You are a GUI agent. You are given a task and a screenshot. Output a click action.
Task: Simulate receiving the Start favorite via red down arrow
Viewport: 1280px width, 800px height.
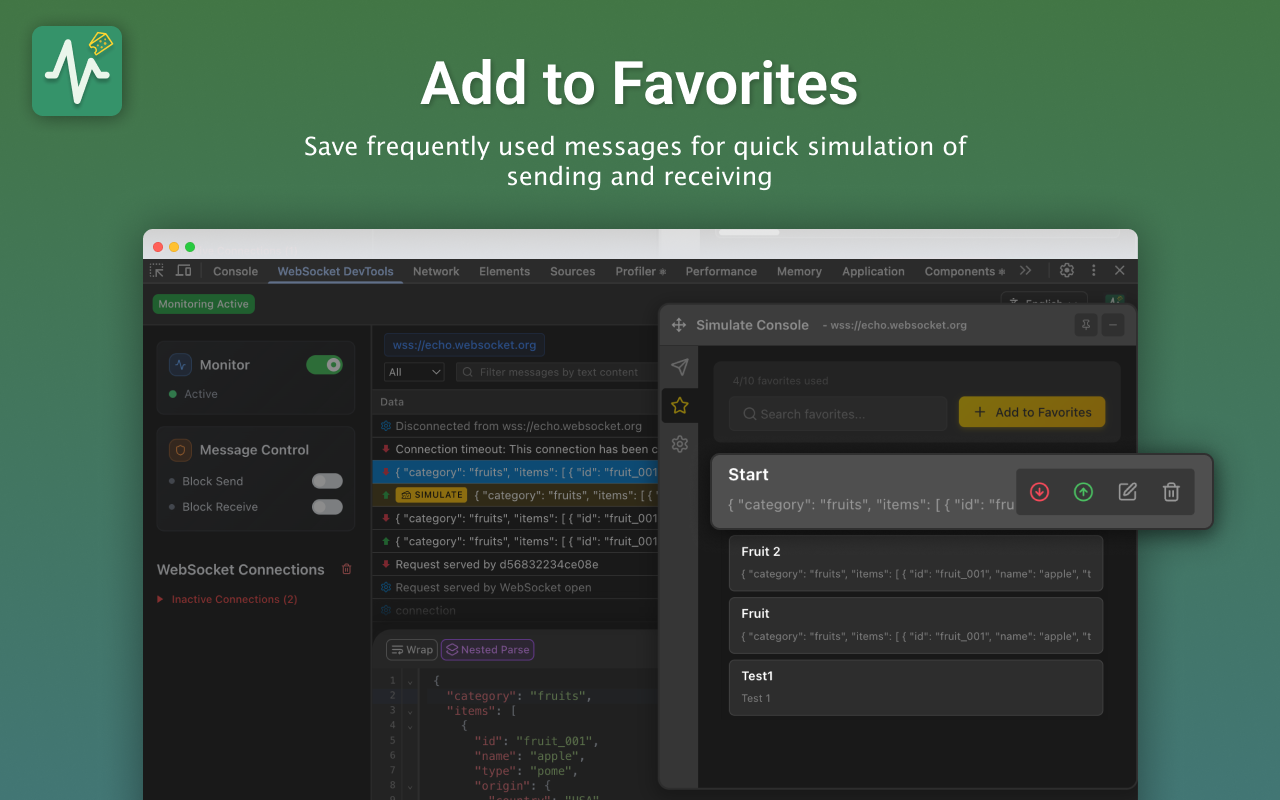pos(1040,491)
